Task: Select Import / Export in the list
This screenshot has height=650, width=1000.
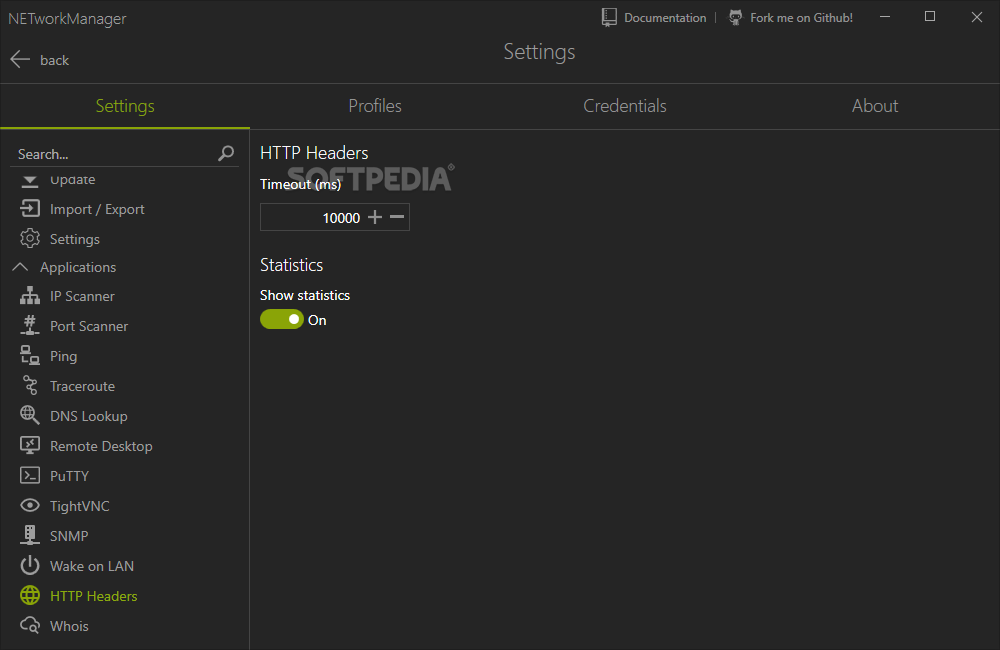Action: coord(97,209)
